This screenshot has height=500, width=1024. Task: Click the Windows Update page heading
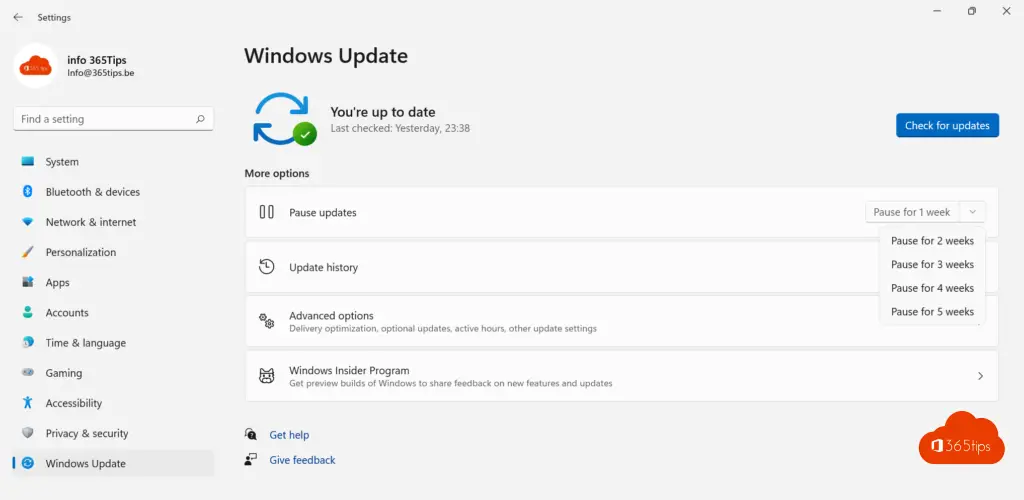tap(326, 55)
